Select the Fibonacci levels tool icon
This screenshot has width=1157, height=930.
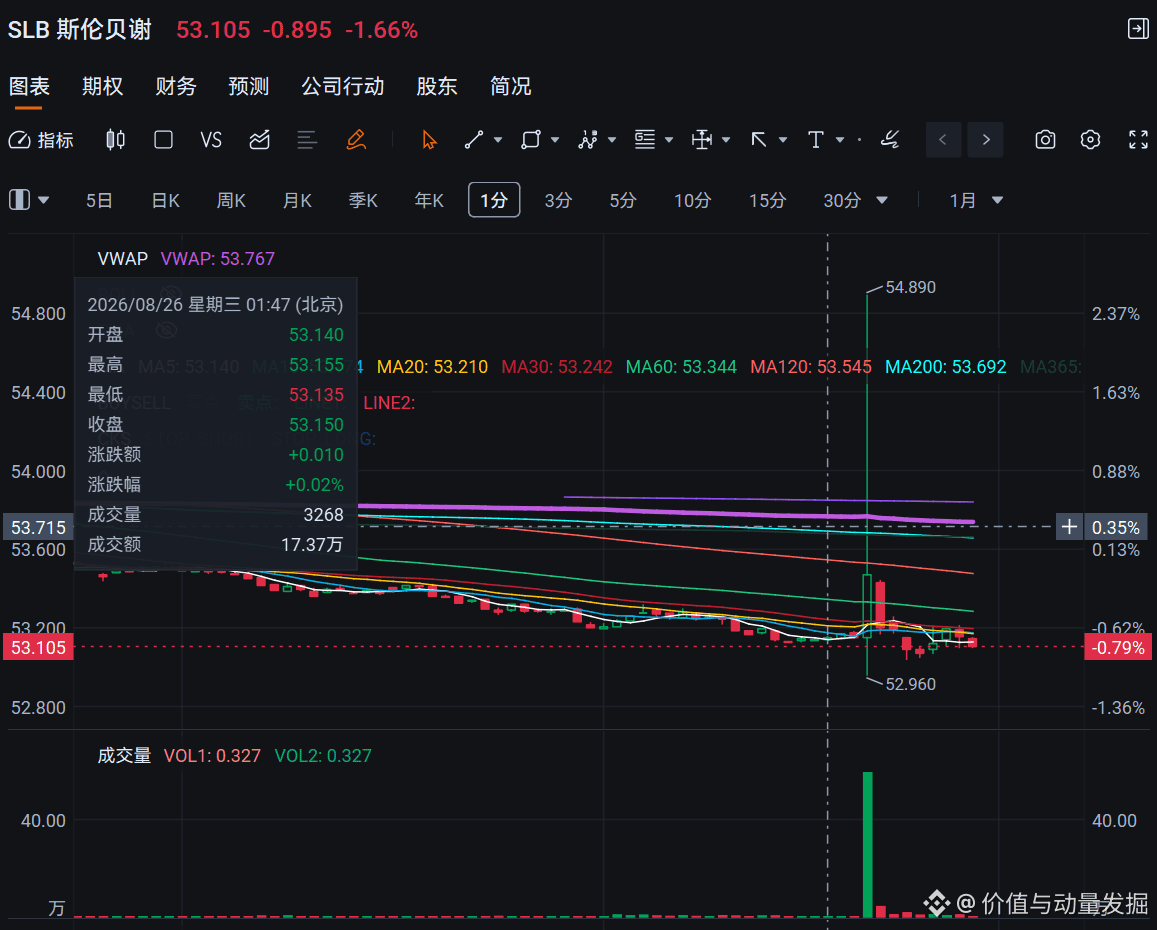point(645,140)
